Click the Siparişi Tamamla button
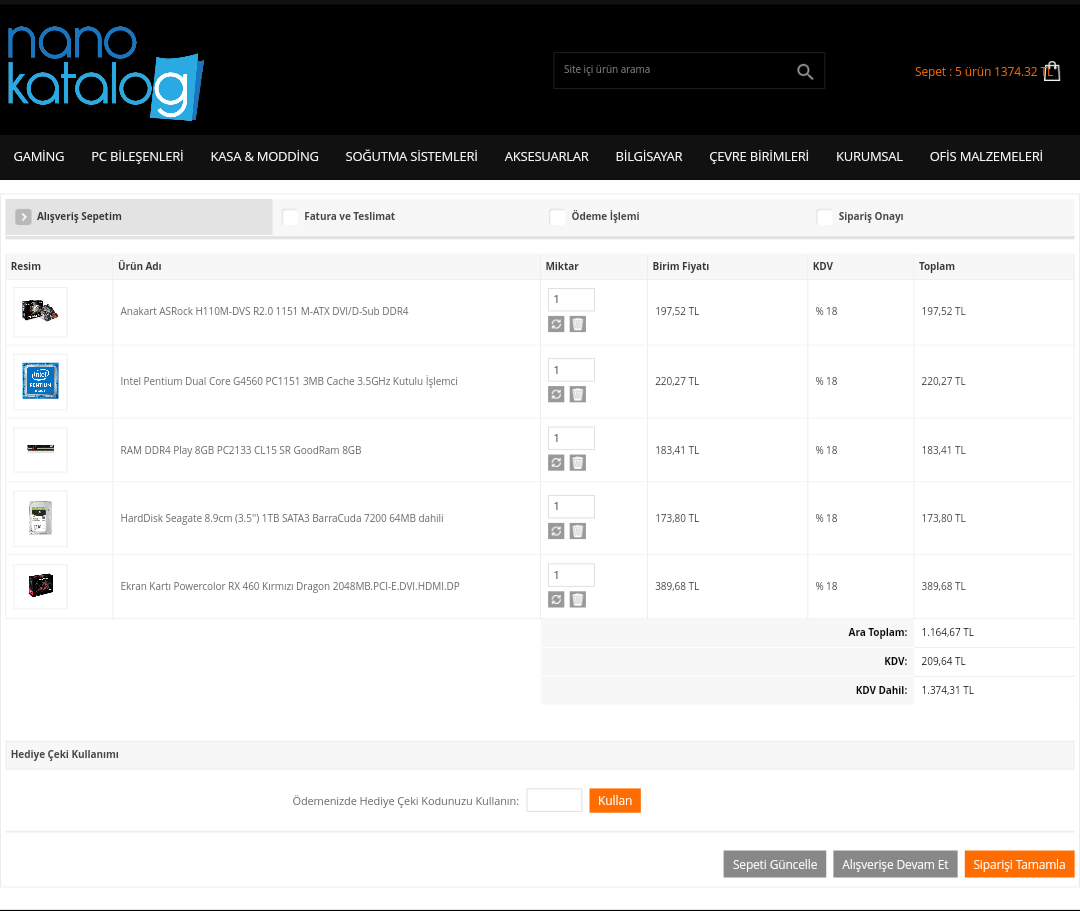 1019,864
